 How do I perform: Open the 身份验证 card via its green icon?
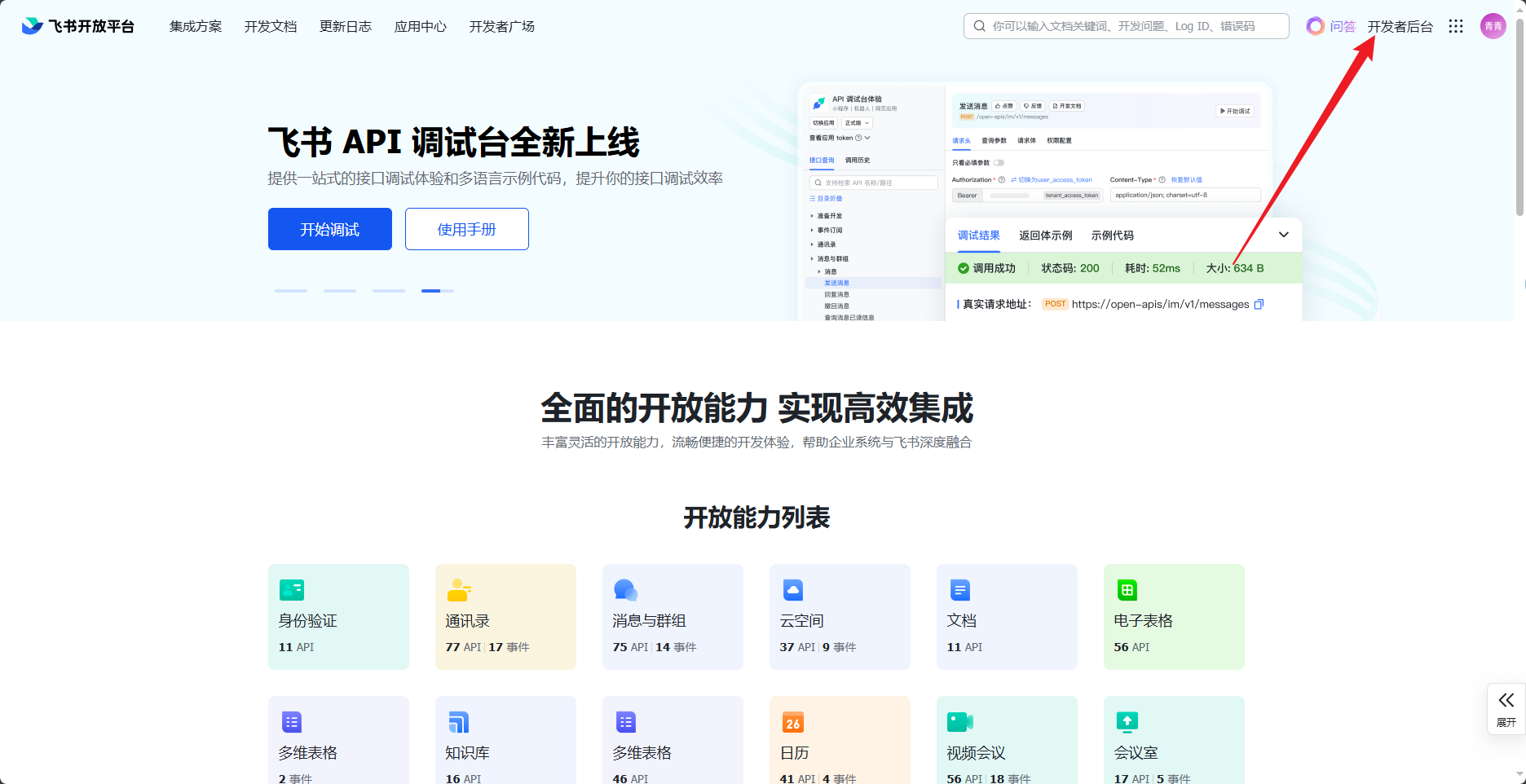(x=292, y=590)
